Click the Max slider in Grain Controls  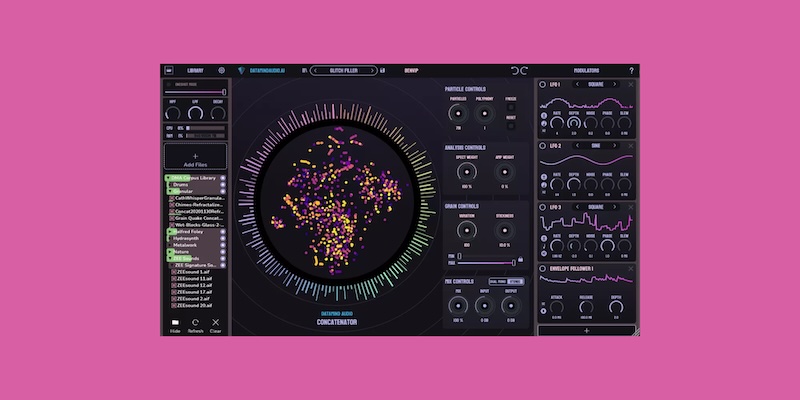487,263
